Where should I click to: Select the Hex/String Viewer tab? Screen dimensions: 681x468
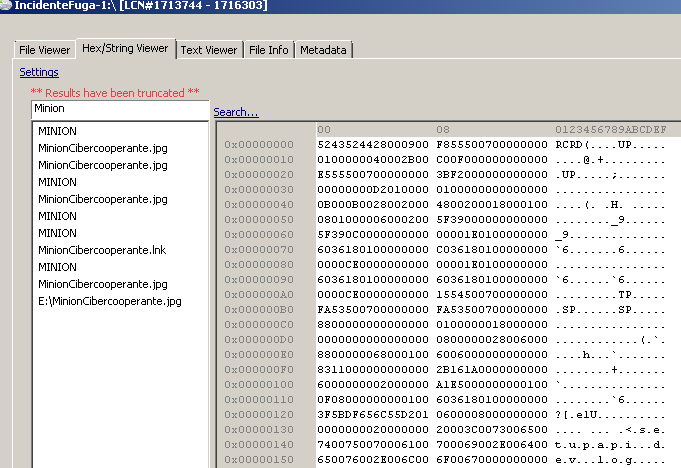pyautogui.click(x=126, y=48)
